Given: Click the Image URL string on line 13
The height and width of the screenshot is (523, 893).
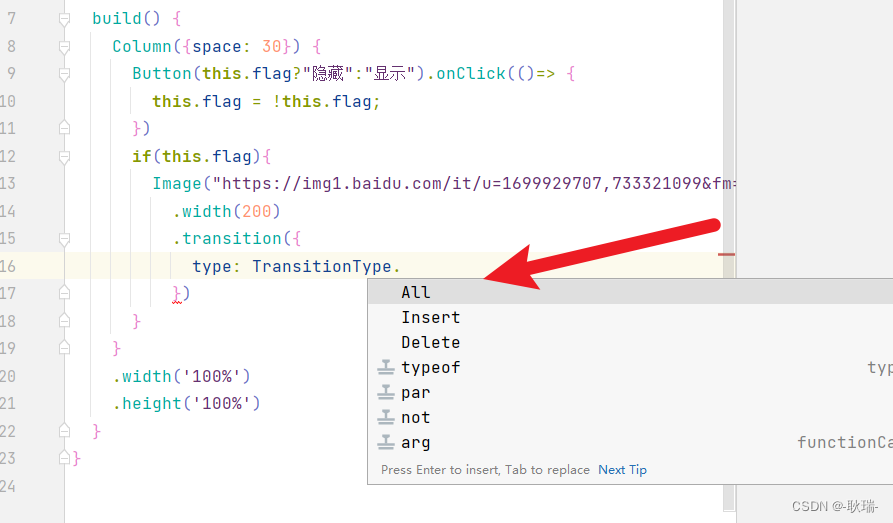Looking at the screenshot, I should 474,183.
